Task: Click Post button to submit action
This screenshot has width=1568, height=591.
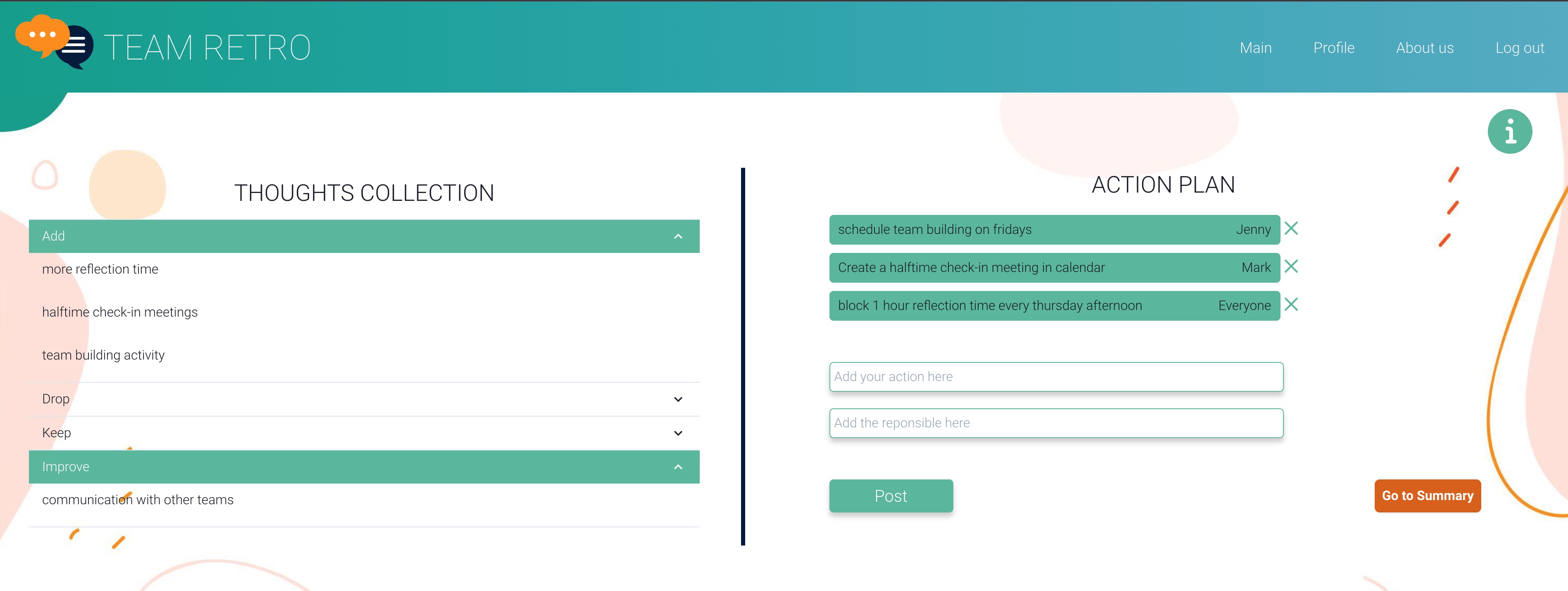Action: (x=890, y=495)
